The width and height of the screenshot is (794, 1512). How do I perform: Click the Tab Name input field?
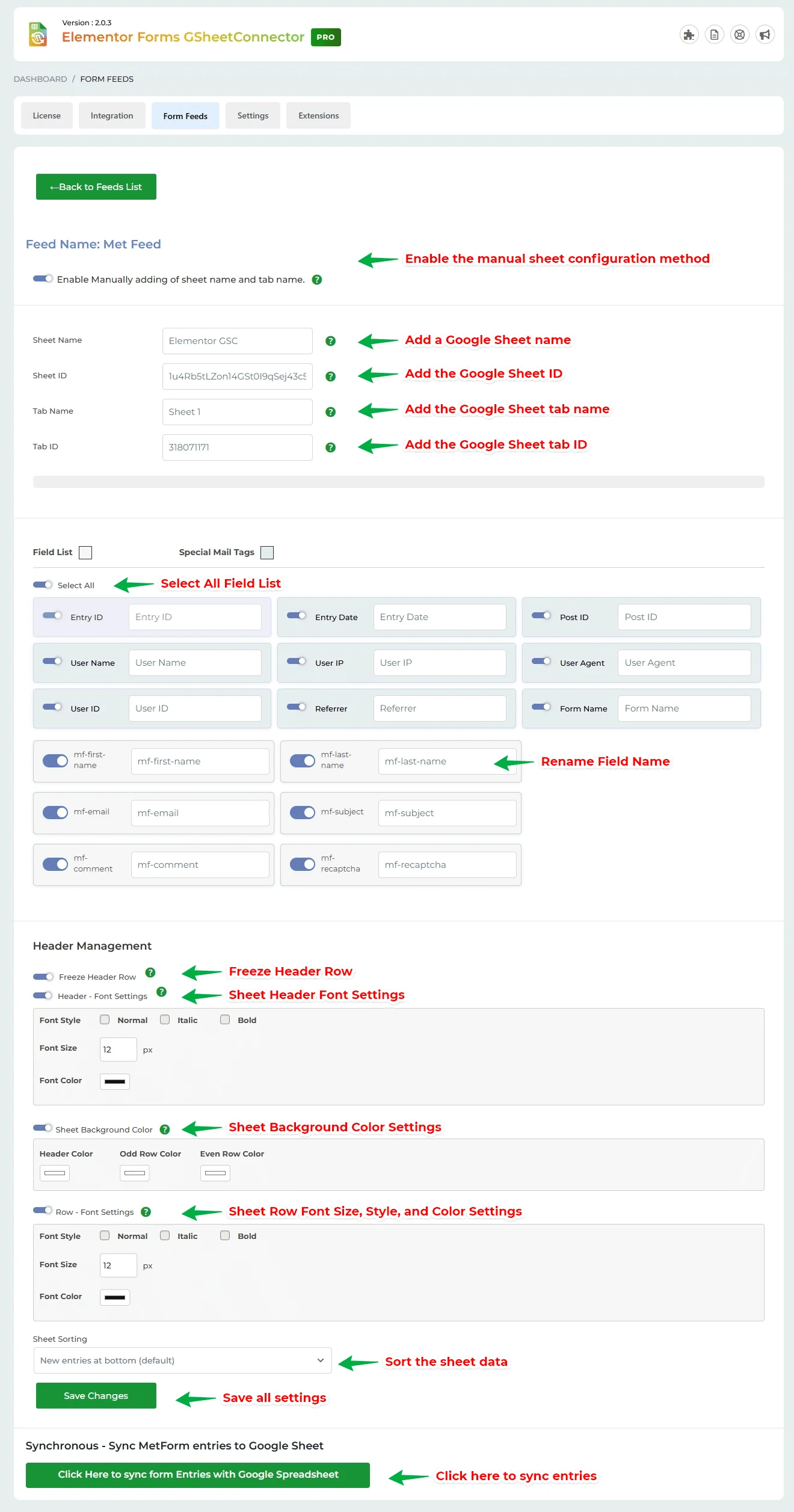pyautogui.click(x=238, y=412)
